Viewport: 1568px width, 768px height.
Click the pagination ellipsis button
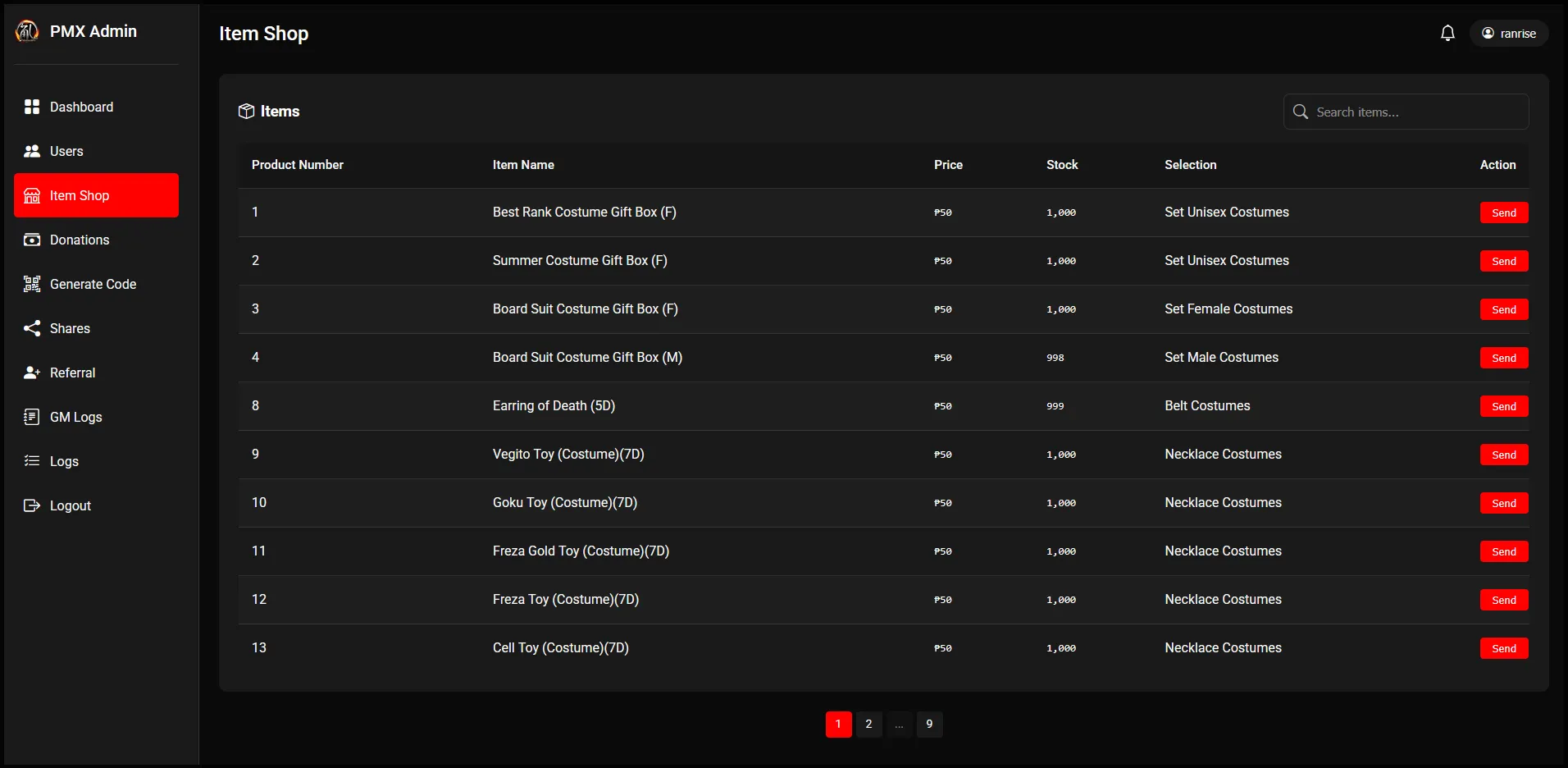pos(899,724)
